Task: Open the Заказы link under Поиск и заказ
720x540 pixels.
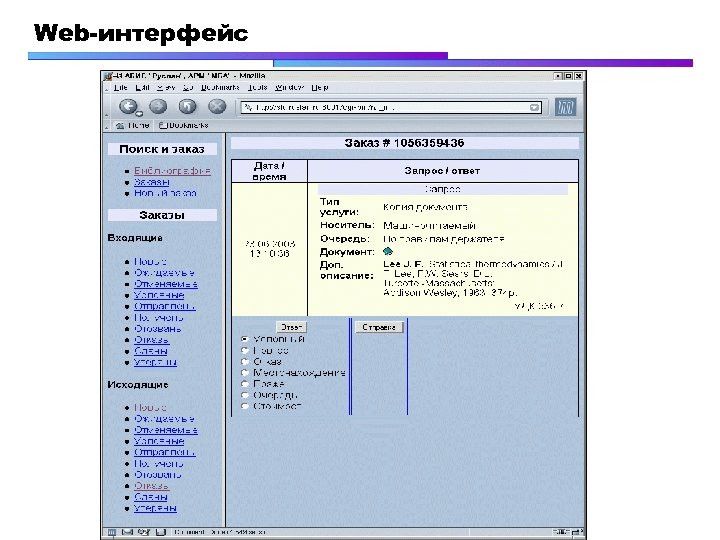Action: [x=152, y=182]
